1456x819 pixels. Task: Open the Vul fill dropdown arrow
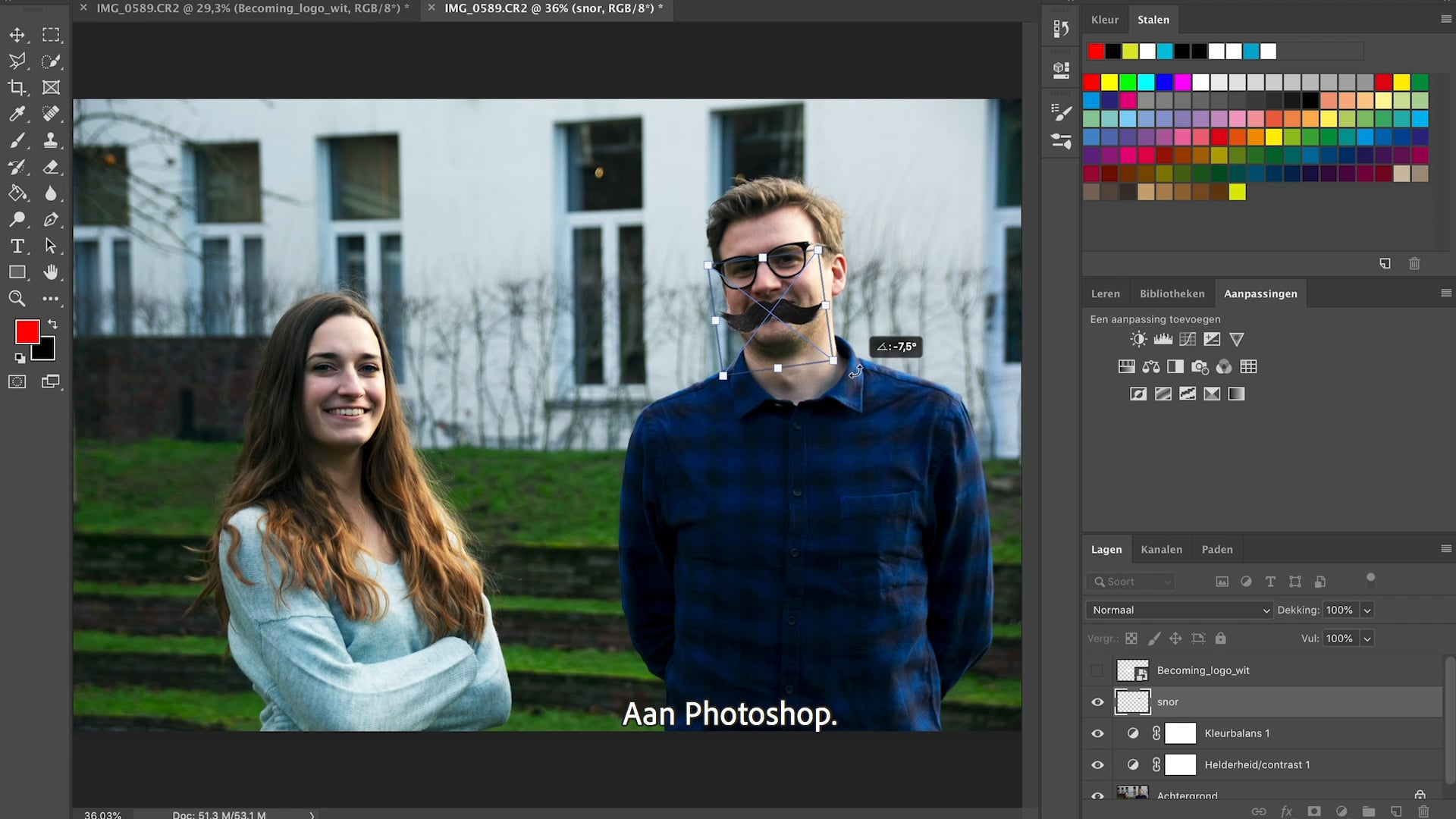(x=1367, y=639)
